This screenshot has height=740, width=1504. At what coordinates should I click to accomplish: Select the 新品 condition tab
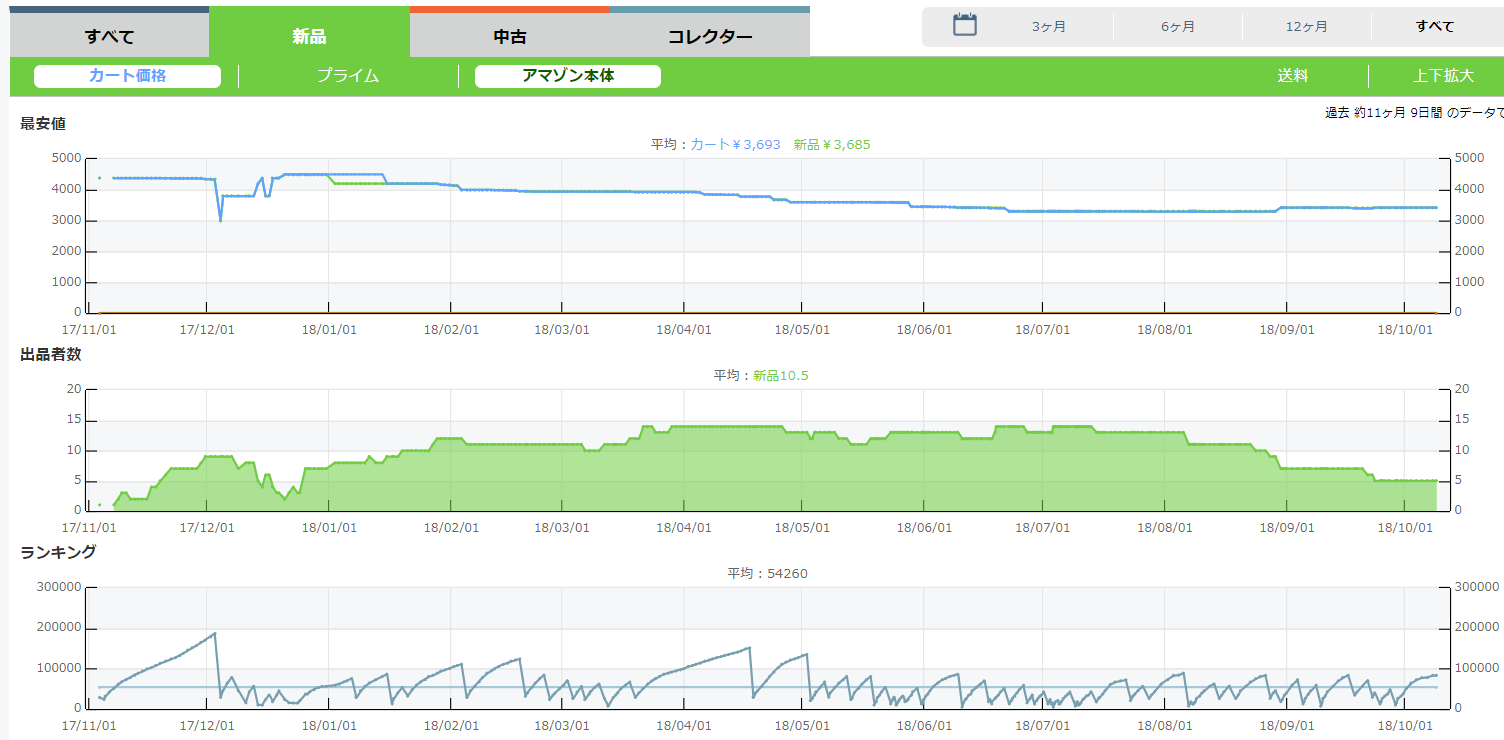309,37
